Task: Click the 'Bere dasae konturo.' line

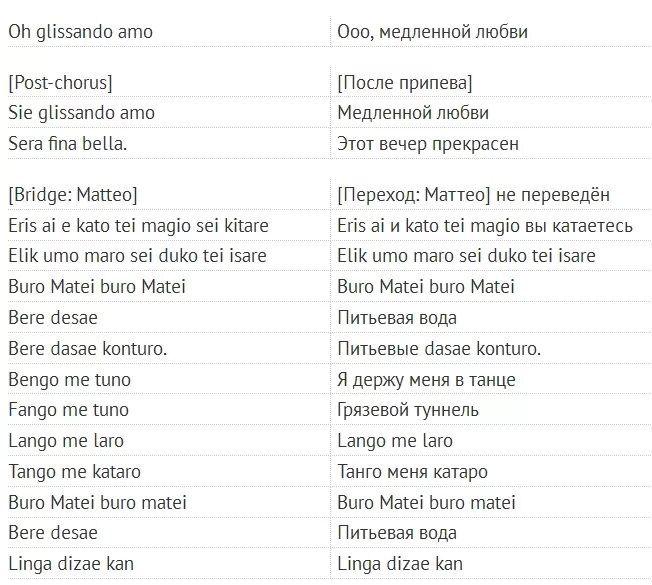Action: point(88,349)
